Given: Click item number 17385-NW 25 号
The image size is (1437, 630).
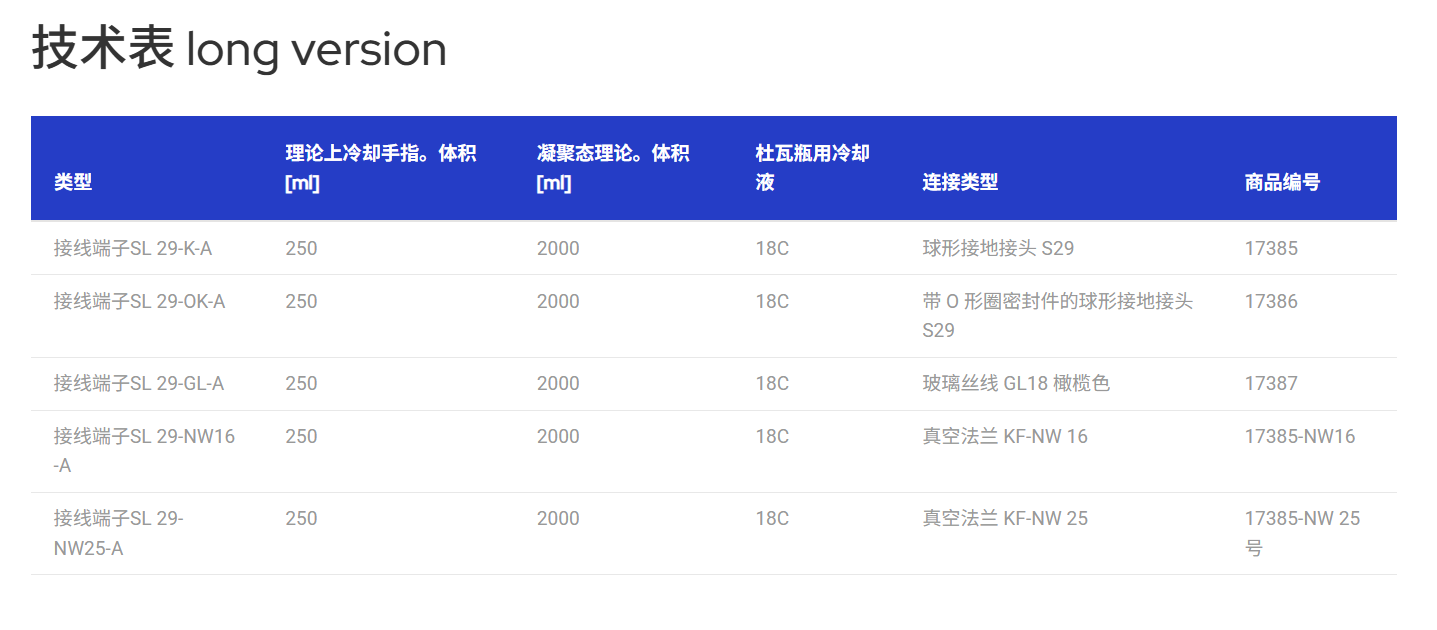Looking at the screenshot, I should click(x=1302, y=533).
